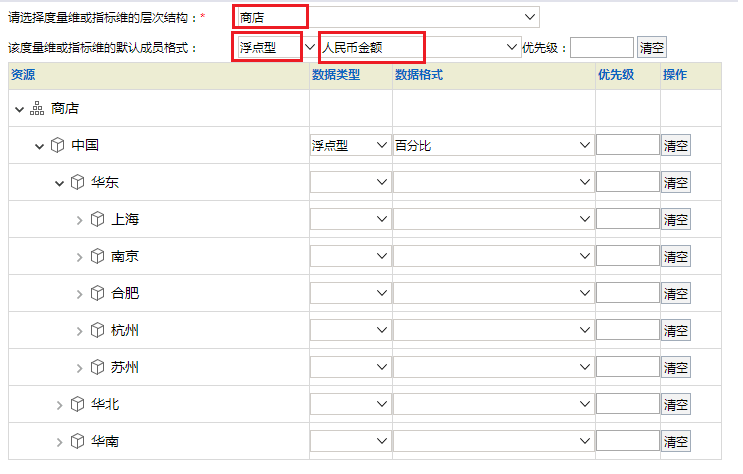Click the cube icon next to 苏州

(x=97, y=367)
